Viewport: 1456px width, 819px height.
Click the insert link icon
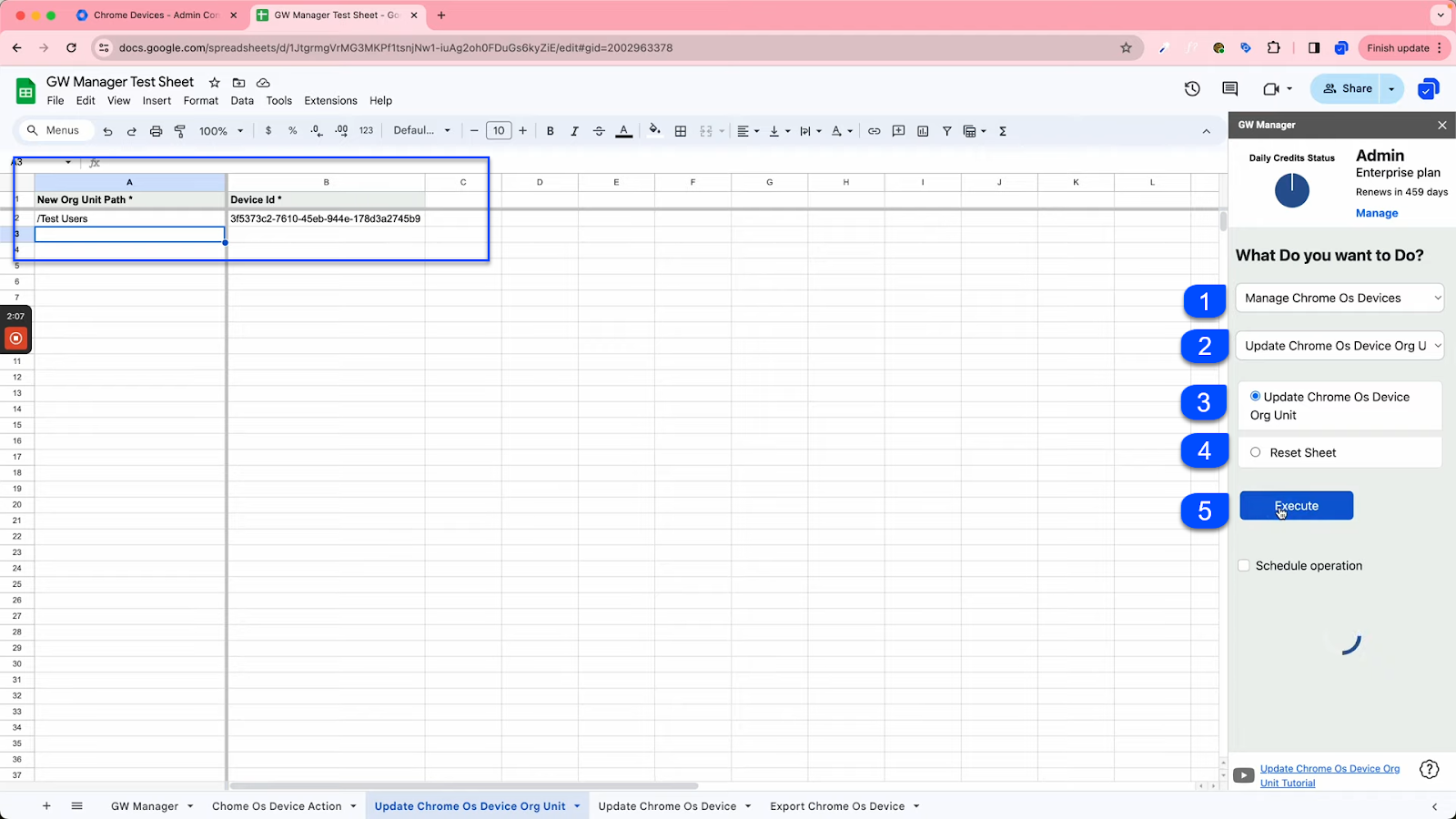tap(874, 131)
